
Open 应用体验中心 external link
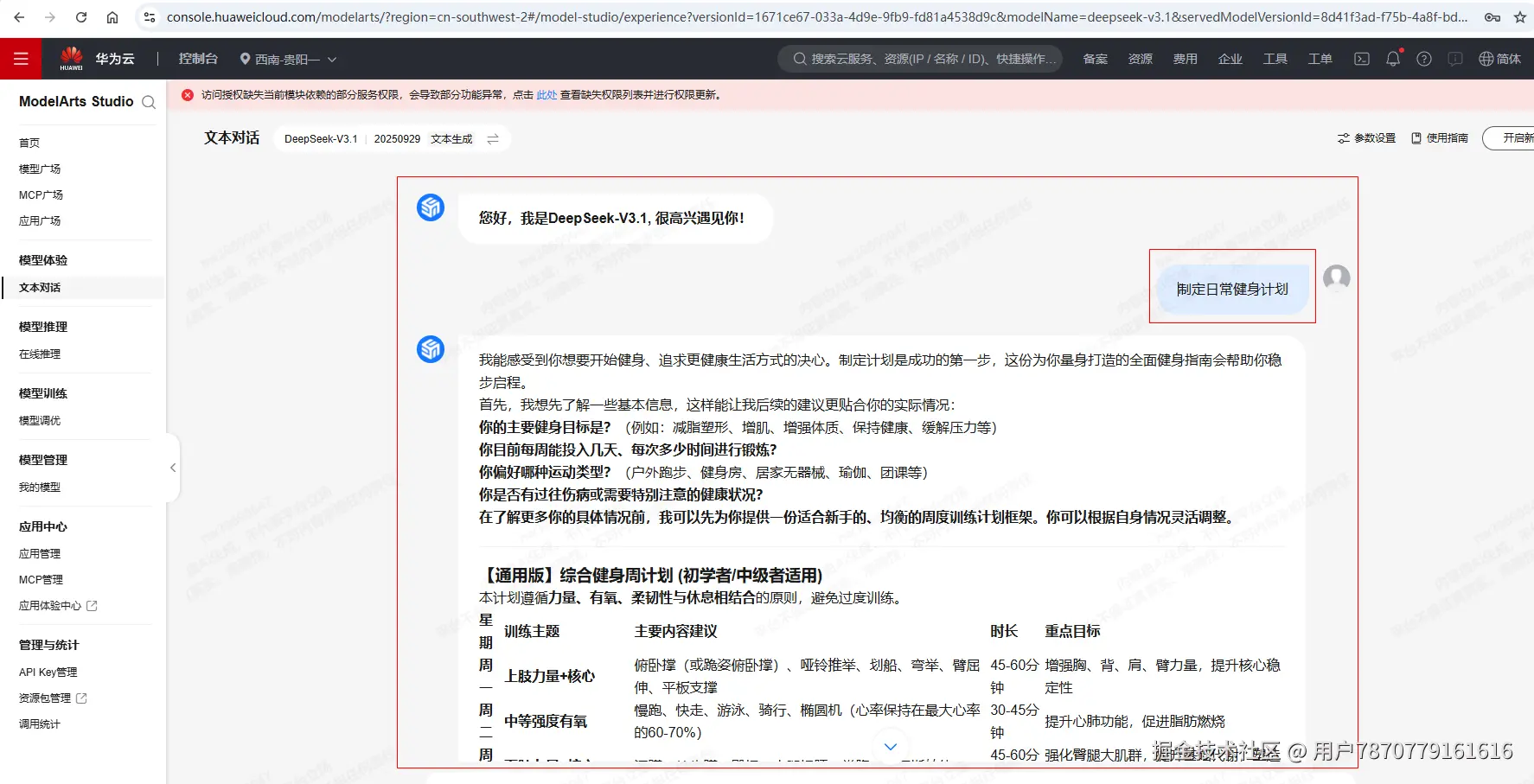[x=58, y=605]
